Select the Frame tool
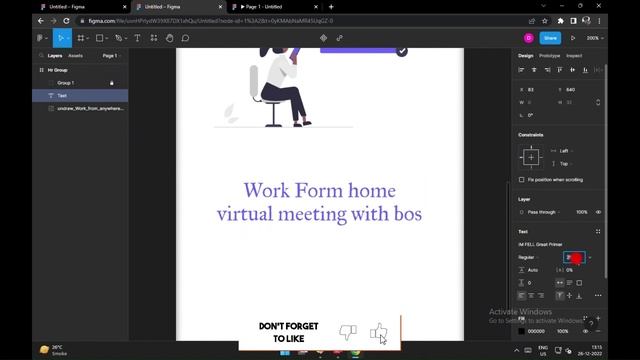 click(81, 38)
